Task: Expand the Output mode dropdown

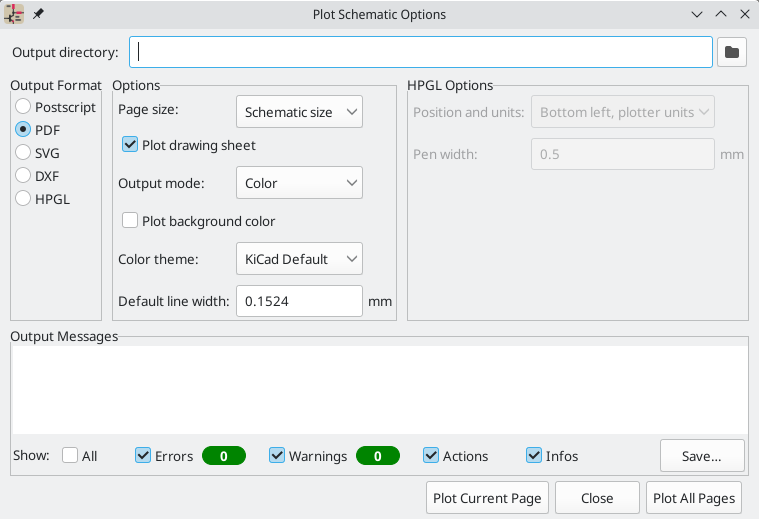Action: pyautogui.click(x=299, y=183)
